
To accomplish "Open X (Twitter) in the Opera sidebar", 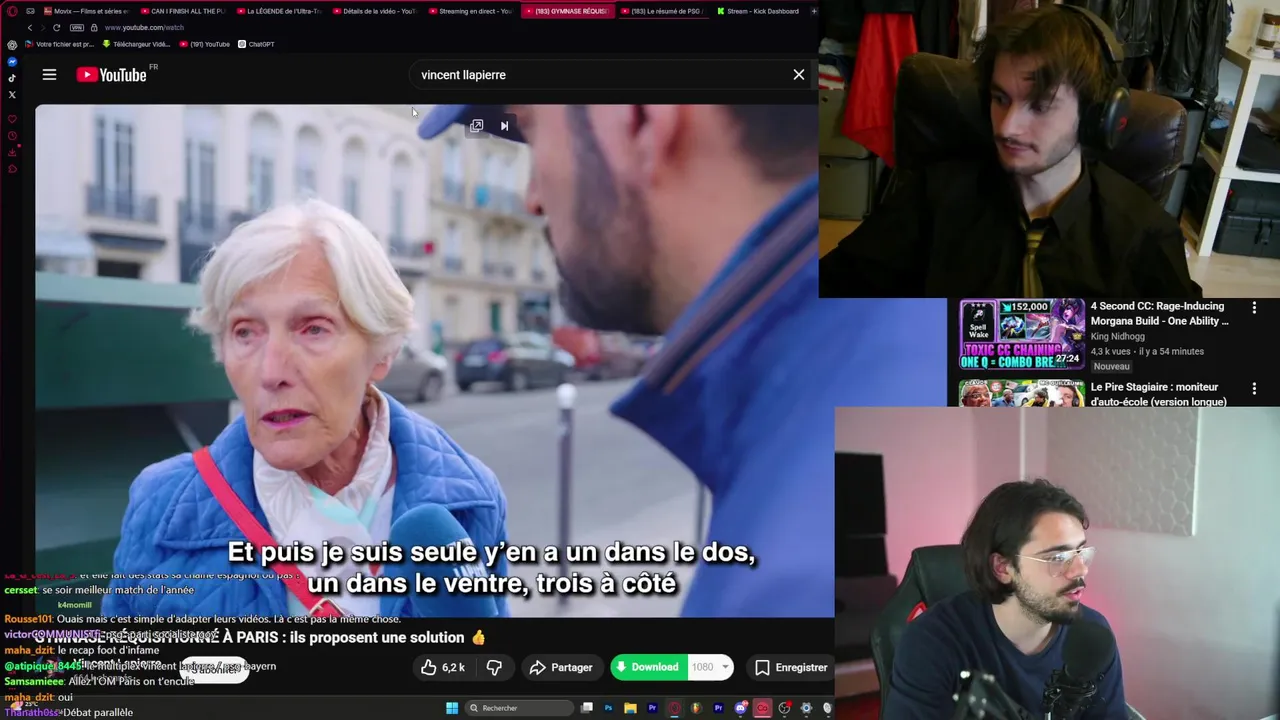I will 12,95.
